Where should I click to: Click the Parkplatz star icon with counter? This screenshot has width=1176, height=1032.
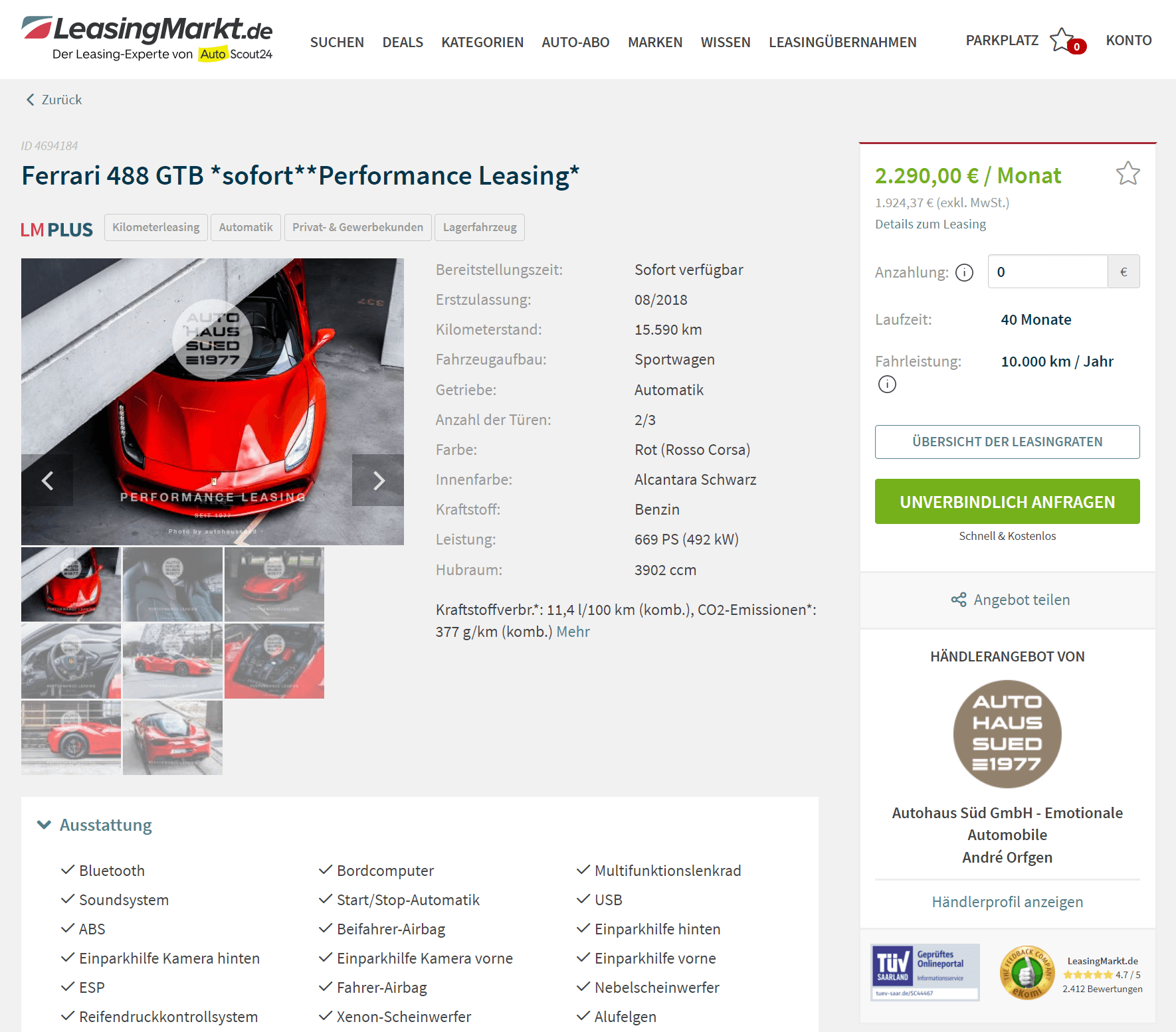pos(1067,41)
